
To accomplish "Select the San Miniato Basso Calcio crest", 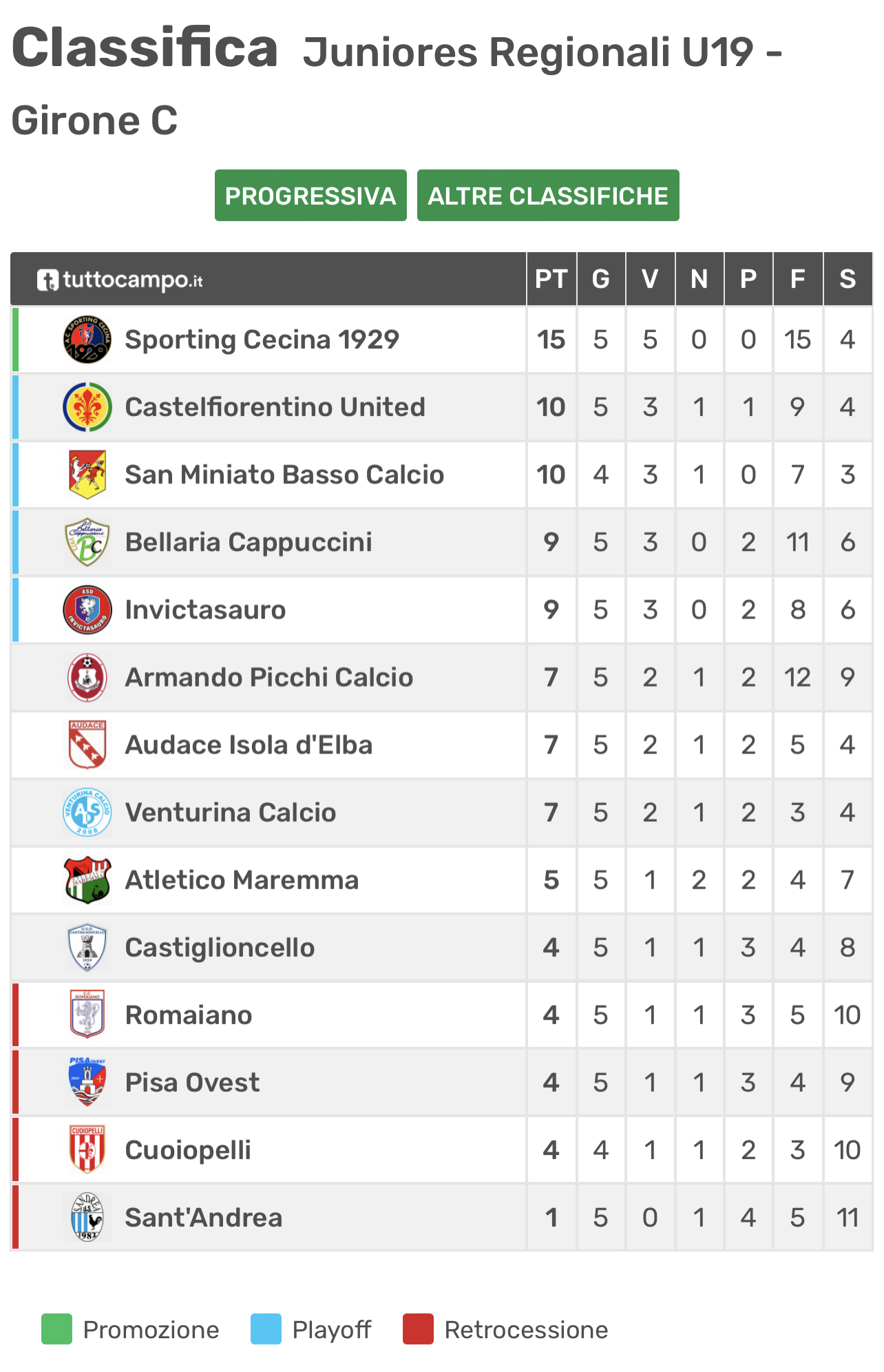I will [87, 475].
